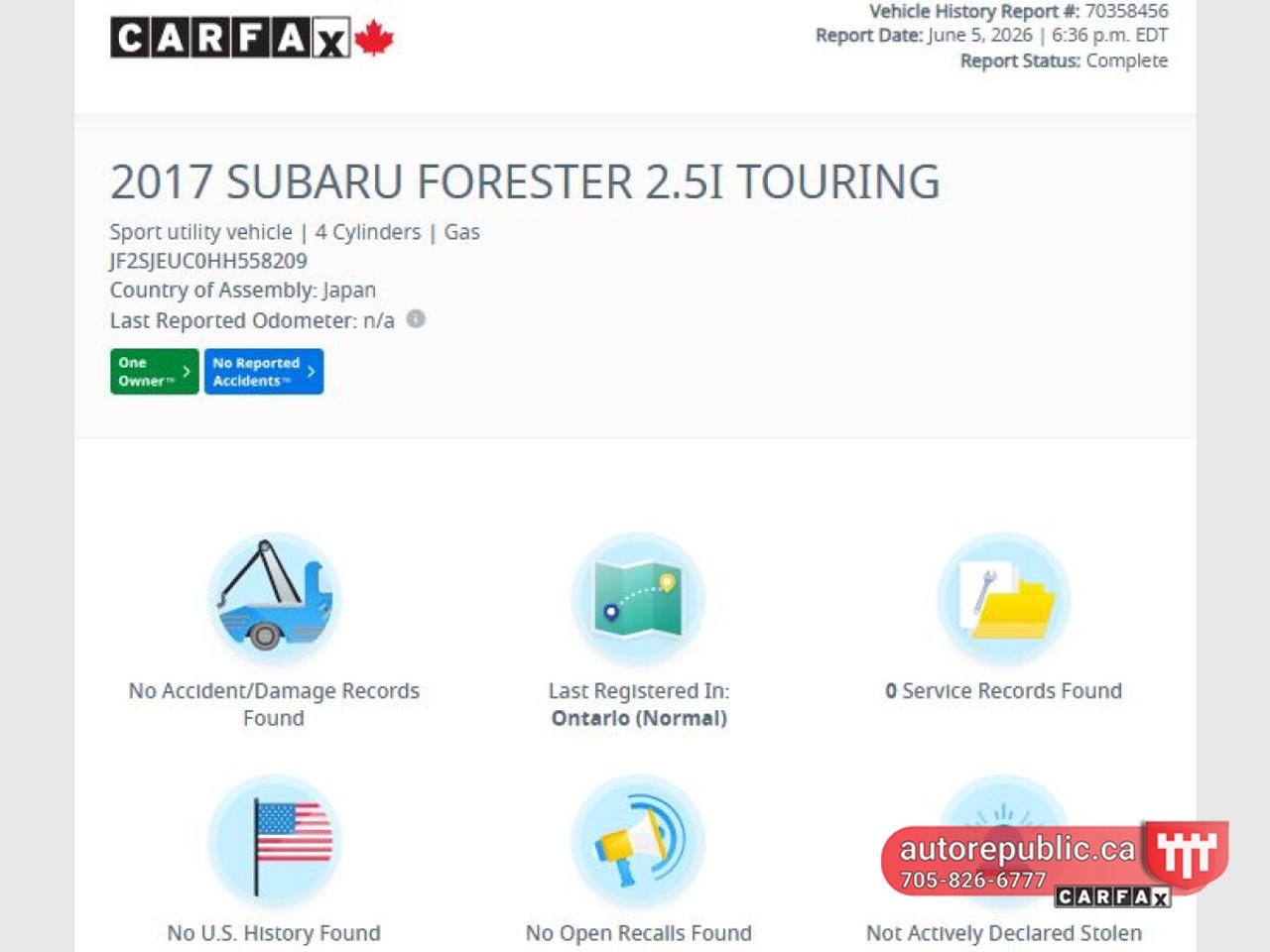This screenshot has height=952, width=1270.
Task: Open the odometer info tooltip icon
Action: pyautogui.click(x=417, y=319)
